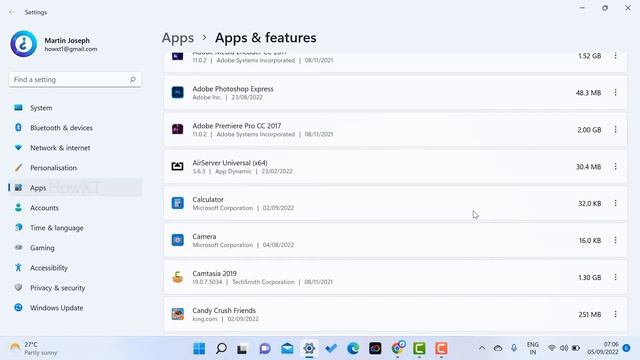
Task: Open weather widget showing 27°C
Action: point(33,348)
